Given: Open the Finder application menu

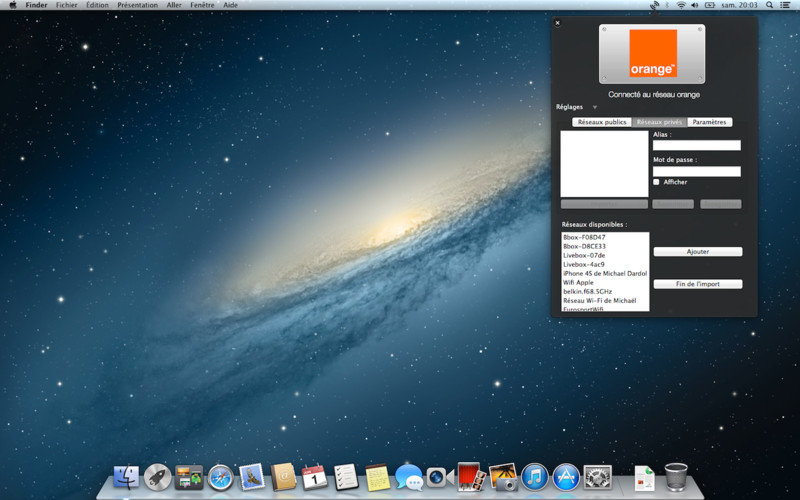Looking at the screenshot, I should 36,5.
